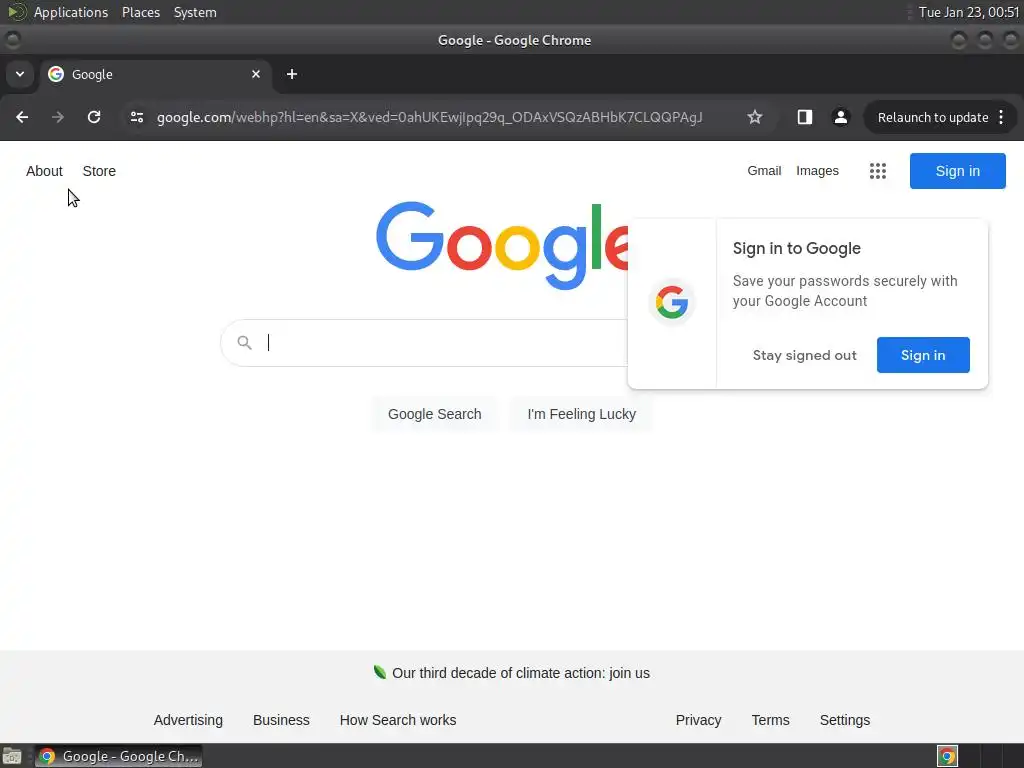Open Chrome three-dot menu

point(1001,117)
